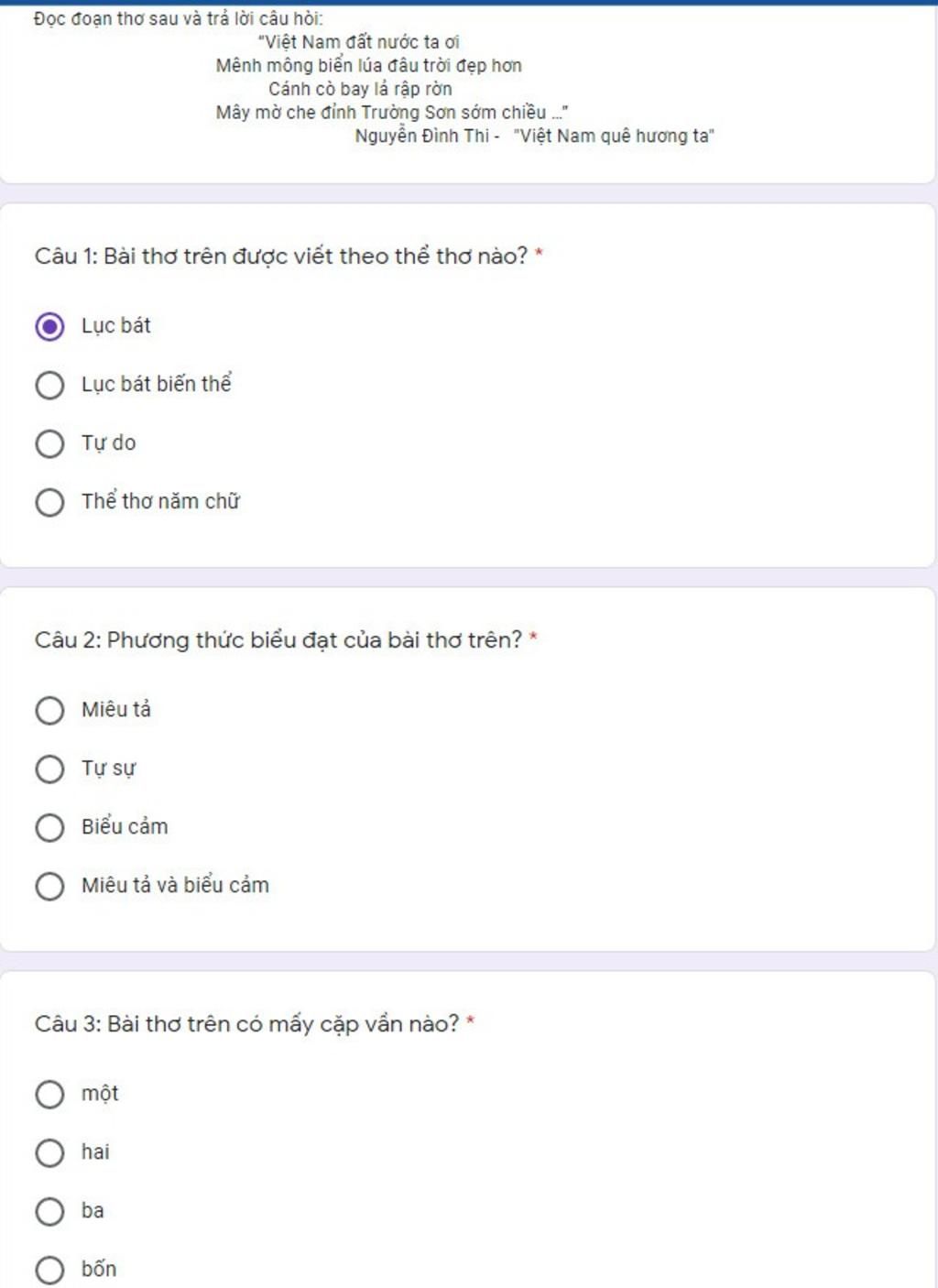Image resolution: width=938 pixels, height=1288 pixels.
Task: Click the 'Câu 1' question title text
Action: click(x=281, y=257)
